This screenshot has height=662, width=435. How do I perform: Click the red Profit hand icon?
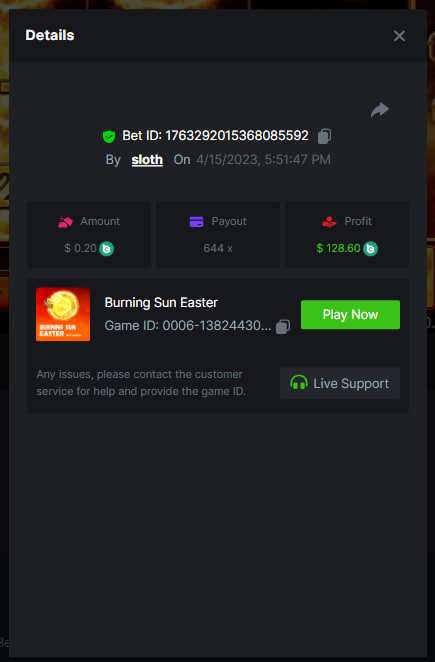pyautogui.click(x=329, y=222)
